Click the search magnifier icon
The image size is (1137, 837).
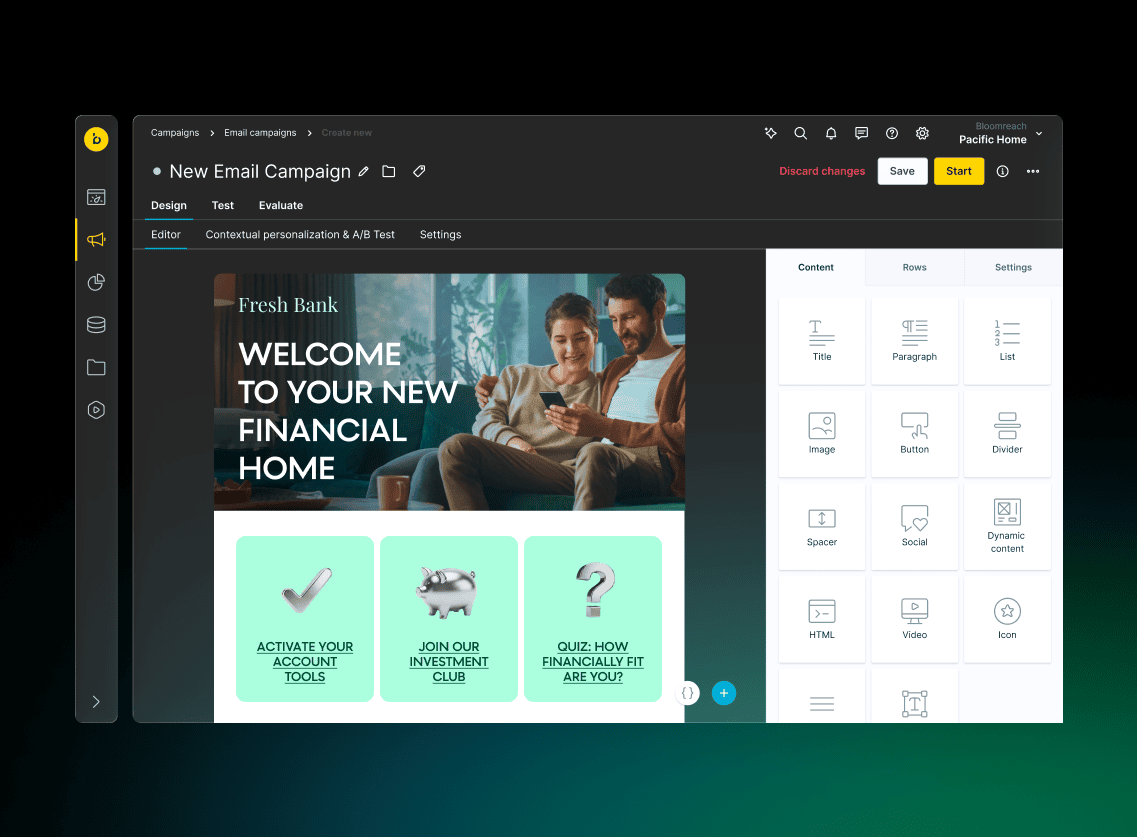[x=800, y=133]
